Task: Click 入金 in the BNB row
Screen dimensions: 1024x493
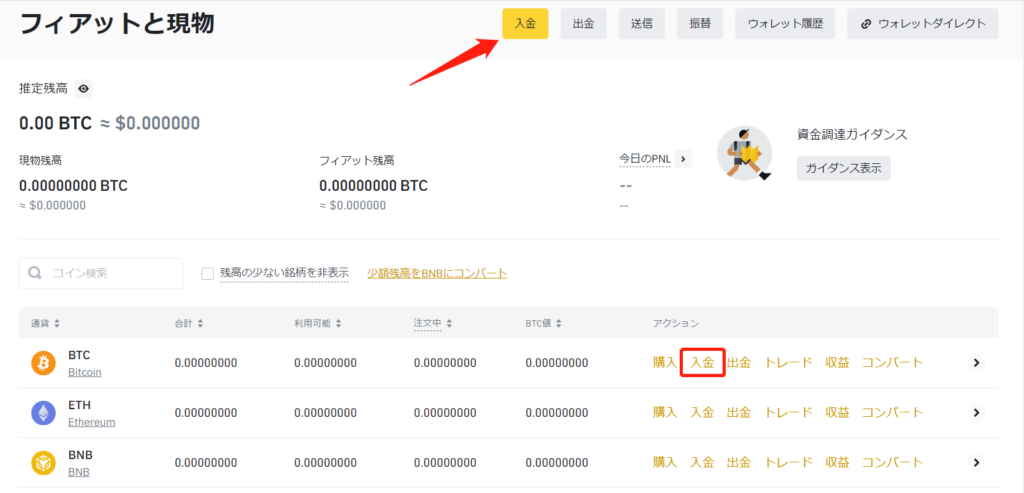Action: click(703, 462)
